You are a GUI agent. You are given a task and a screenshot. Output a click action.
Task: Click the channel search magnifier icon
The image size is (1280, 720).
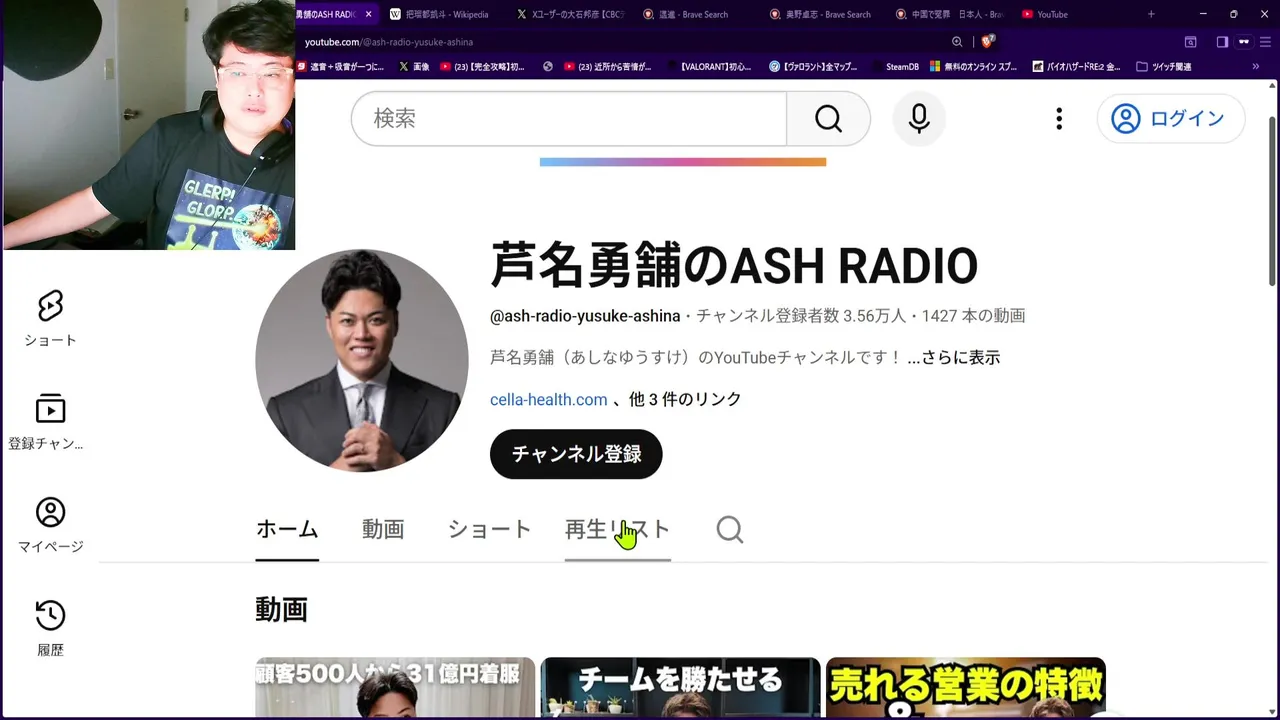click(x=730, y=530)
